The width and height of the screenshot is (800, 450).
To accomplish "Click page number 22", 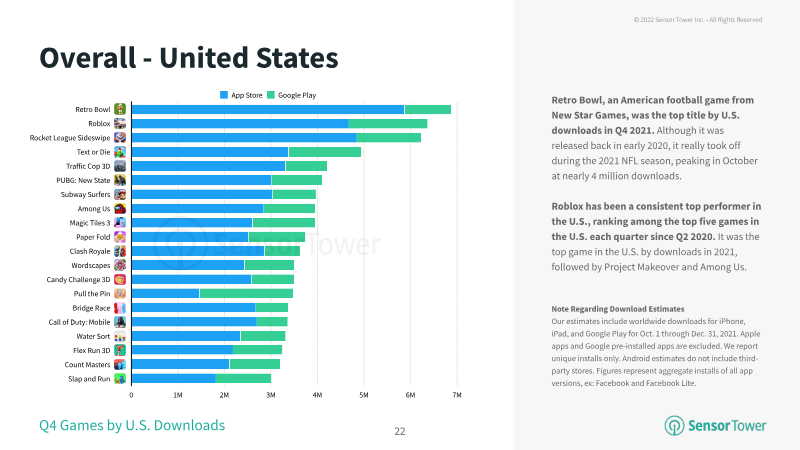I will (x=400, y=431).
